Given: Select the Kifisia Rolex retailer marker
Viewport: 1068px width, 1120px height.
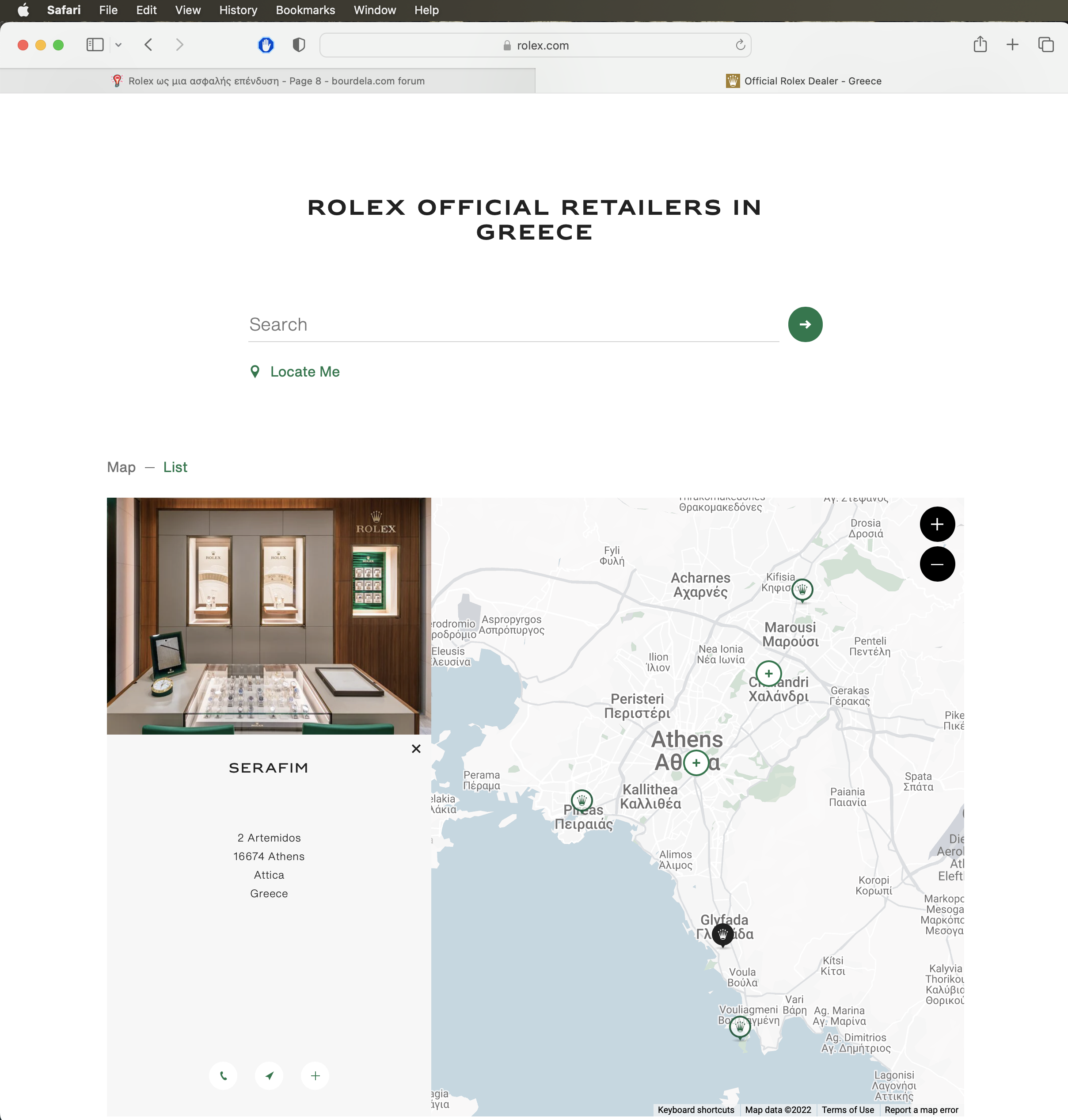Looking at the screenshot, I should click(x=802, y=590).
